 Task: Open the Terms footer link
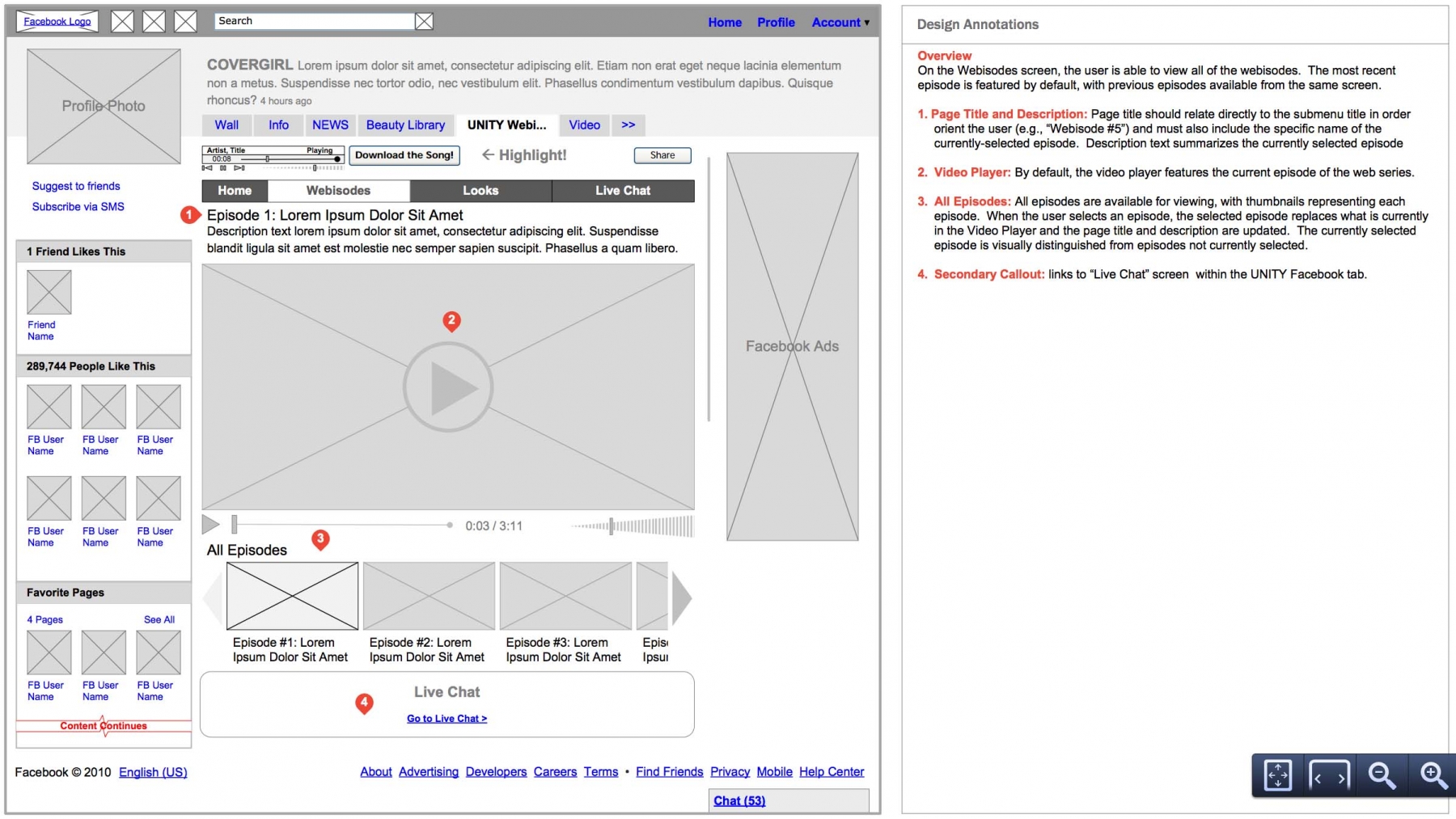click(x=601, y=772)
